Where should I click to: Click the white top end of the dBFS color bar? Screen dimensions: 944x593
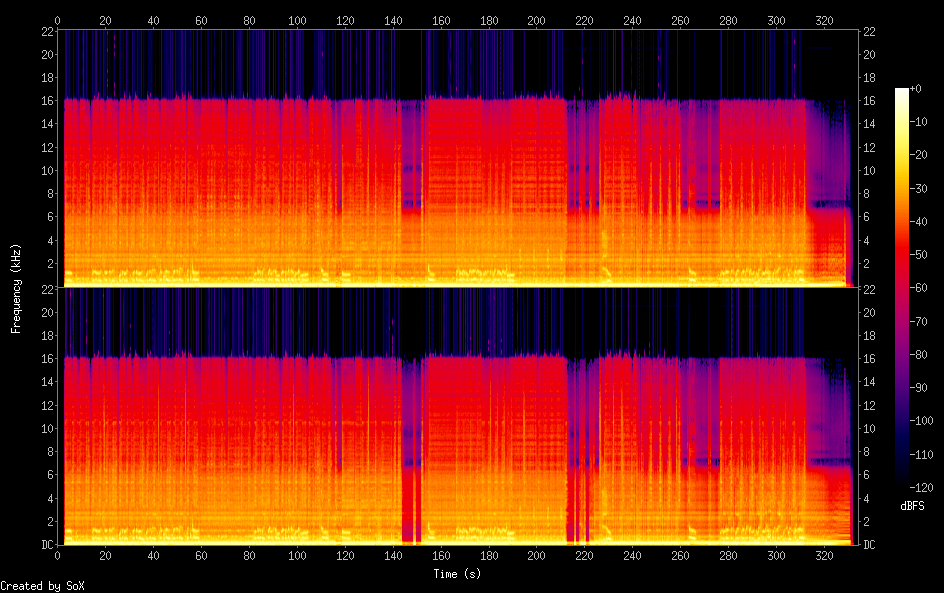[902, 91]
